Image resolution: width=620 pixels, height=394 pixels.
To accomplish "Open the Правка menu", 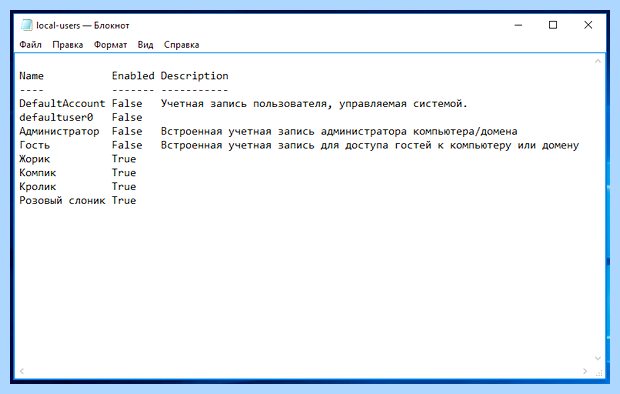I will click(68, 45).
